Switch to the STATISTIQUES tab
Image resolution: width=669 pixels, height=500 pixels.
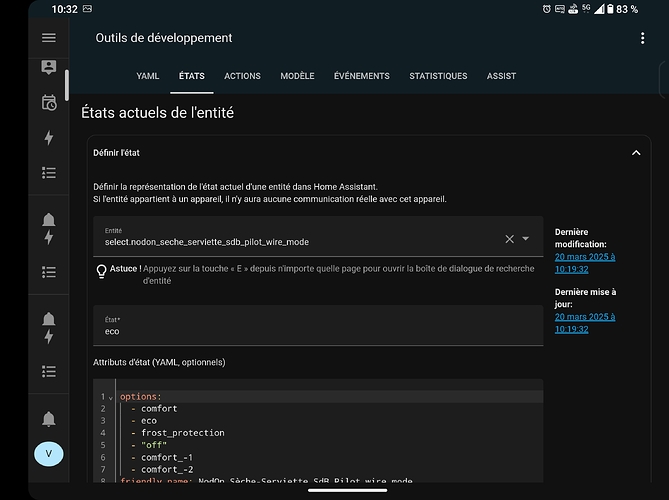tap(438, 76)
